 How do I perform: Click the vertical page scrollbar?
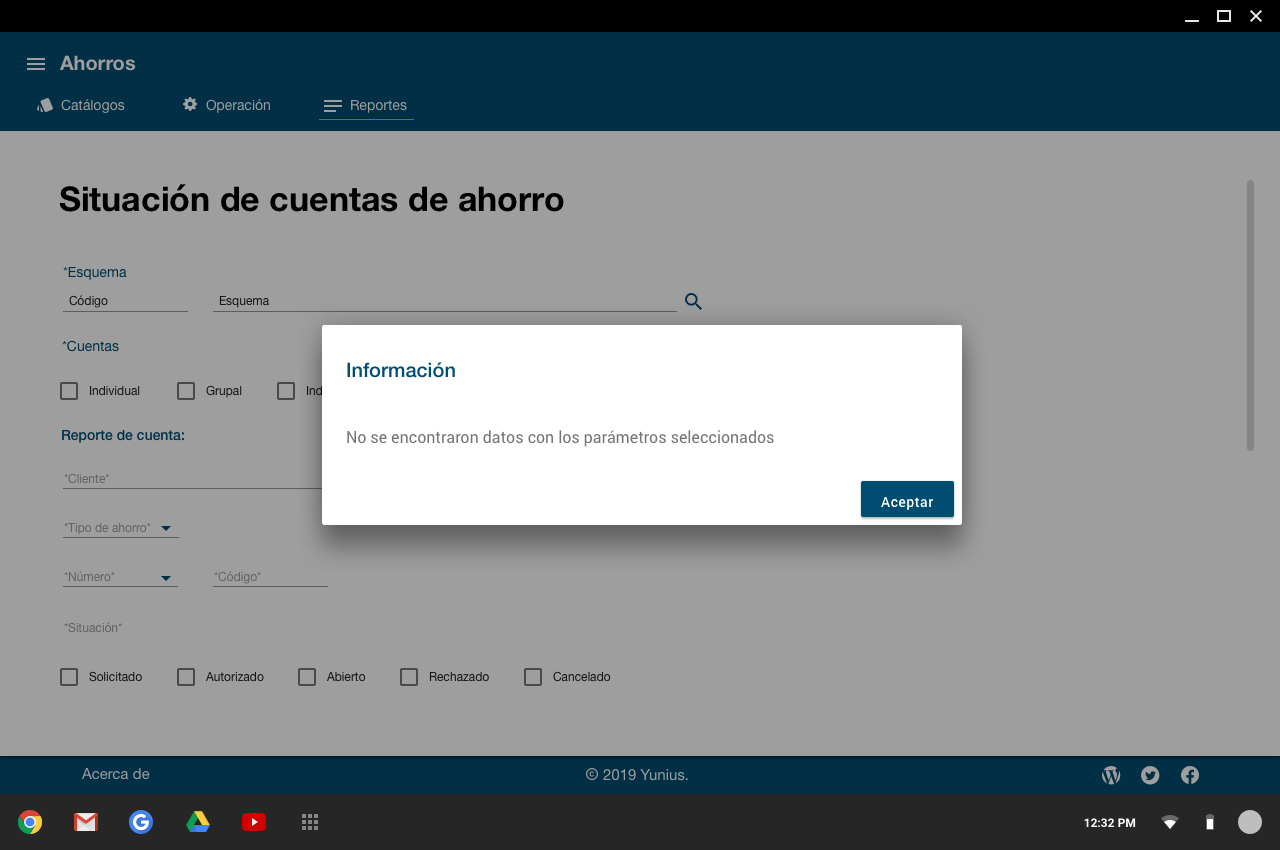(x=1250, y=315)
